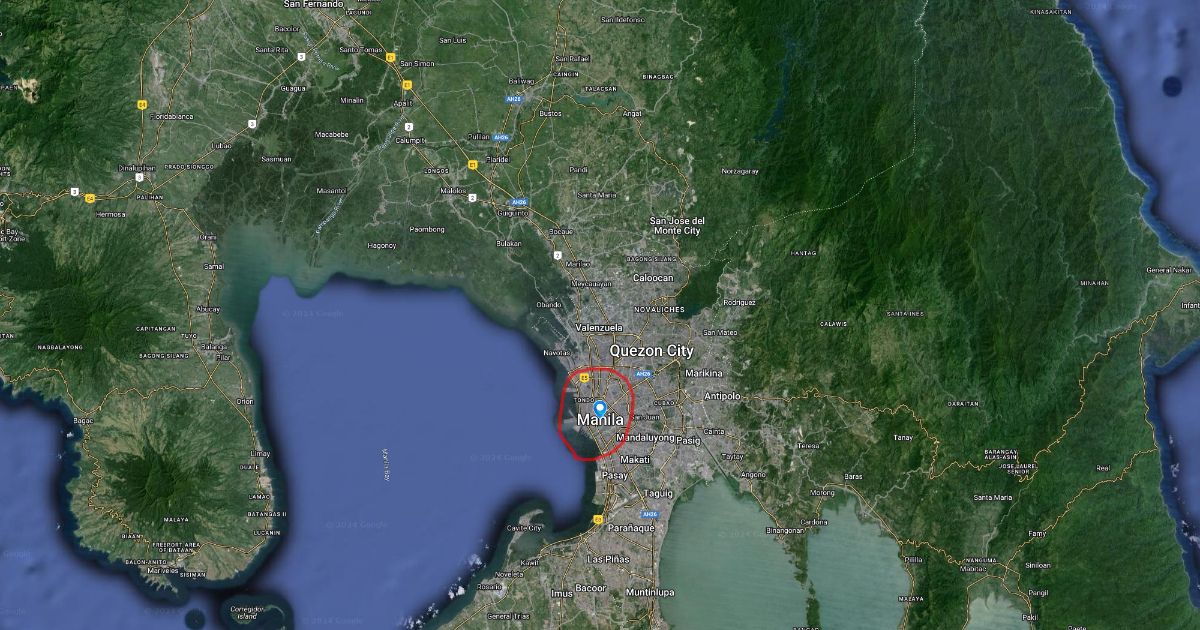This screenshot has height=630, width=1200.
Task: Click the Baliwag label
Action: 522,79
